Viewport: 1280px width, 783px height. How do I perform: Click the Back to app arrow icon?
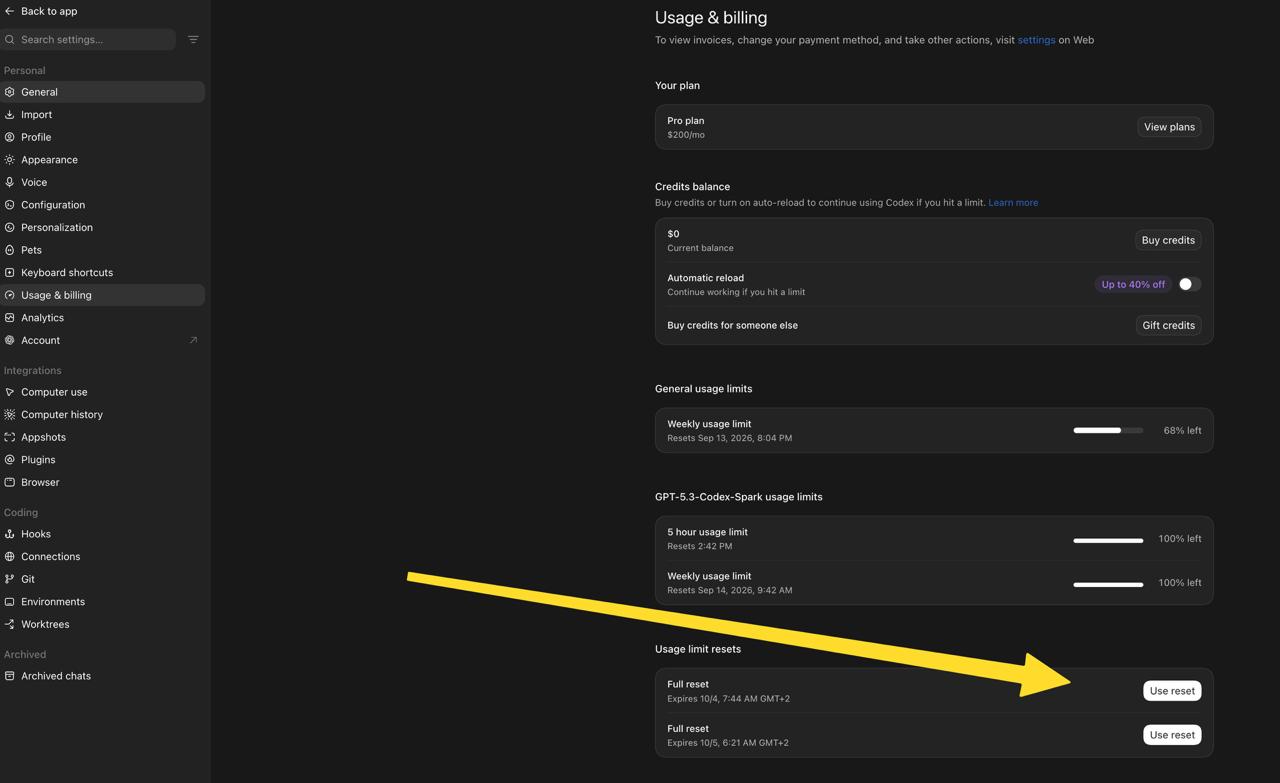coord(9,11)
